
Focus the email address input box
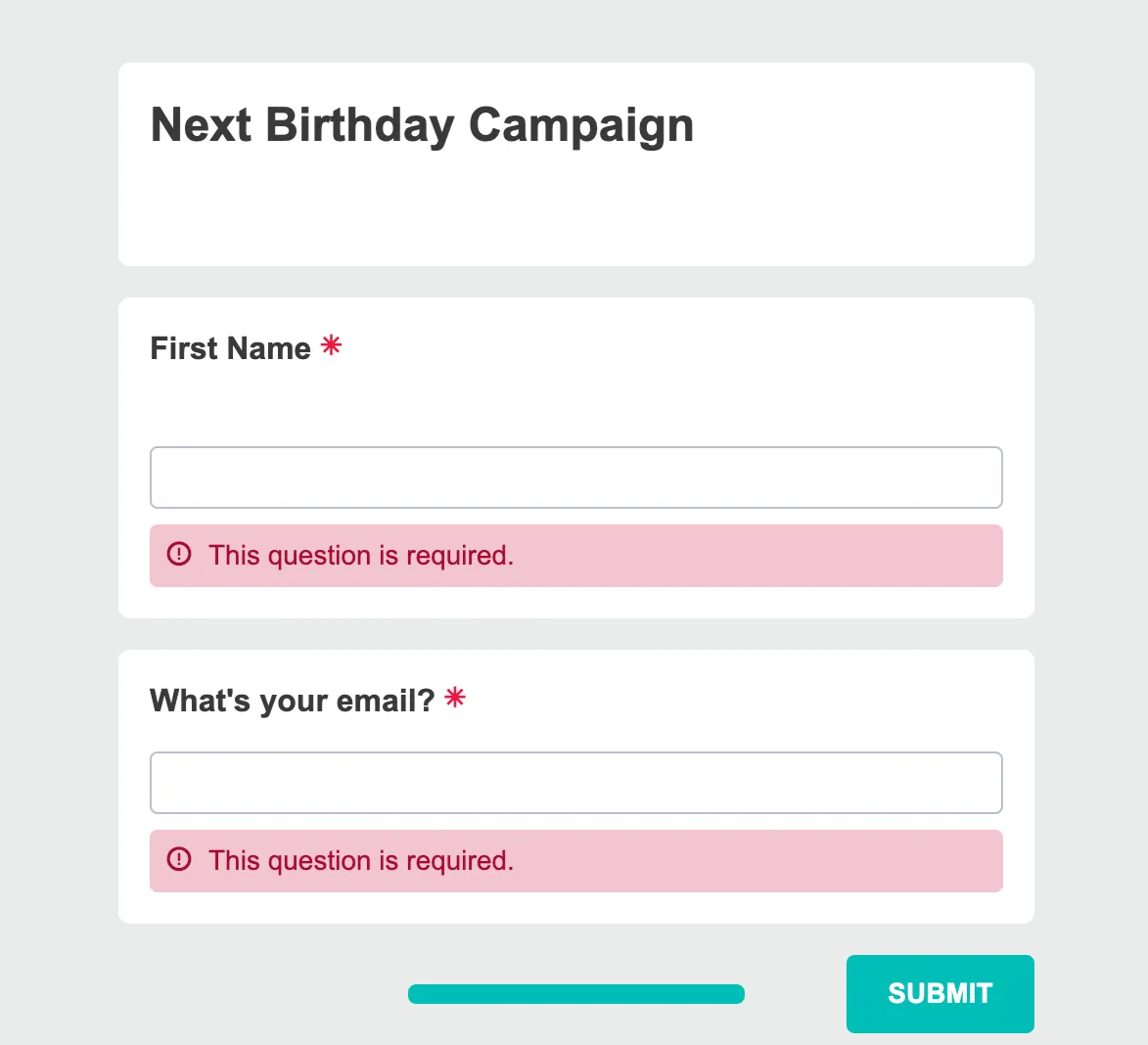[x=576, y=783]
